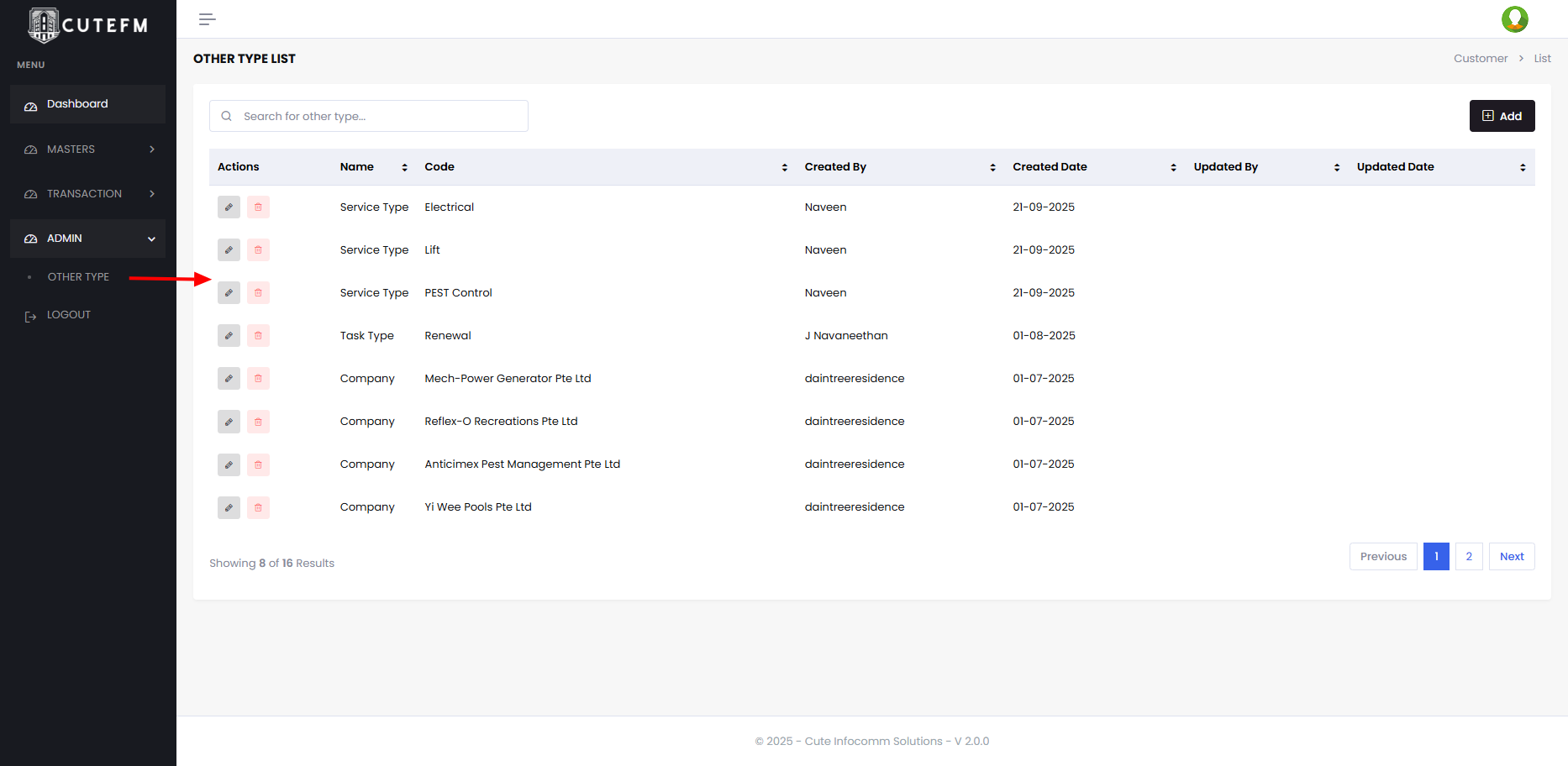Screen dimensions: 1568x766
Task: Focus the search for other type field
Action: [378, 116]
